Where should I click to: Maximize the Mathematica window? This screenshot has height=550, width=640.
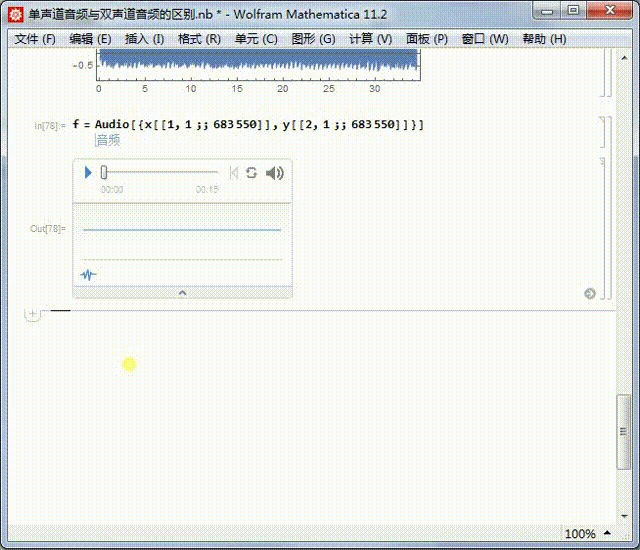tap(573, 11)
